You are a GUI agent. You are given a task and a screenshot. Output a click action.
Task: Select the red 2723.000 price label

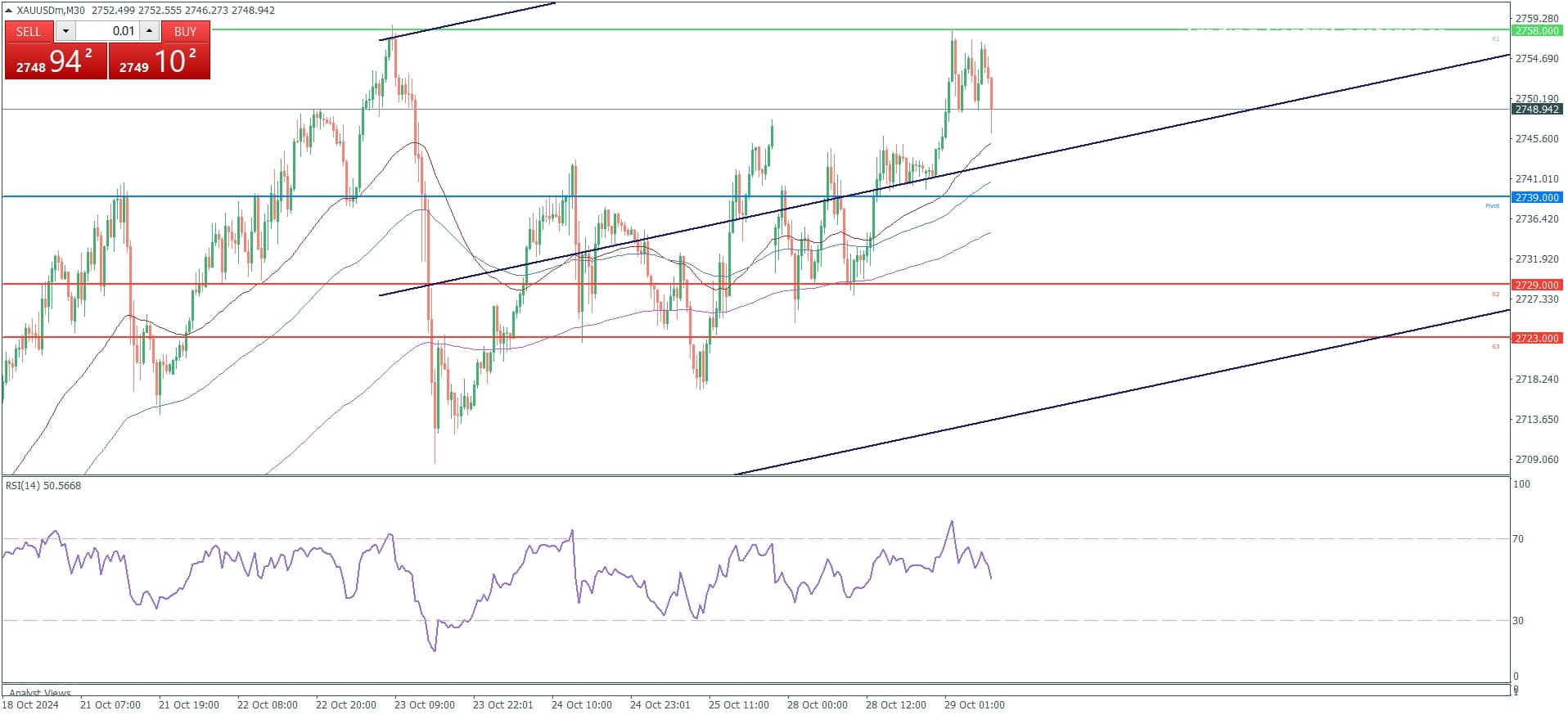point(1536,338)
